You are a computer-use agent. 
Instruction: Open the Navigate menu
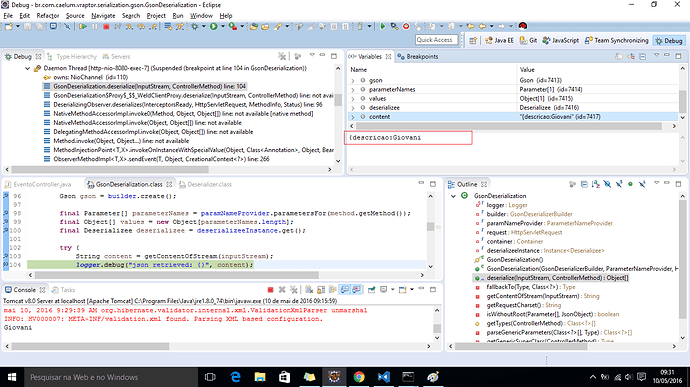[103, 15]
